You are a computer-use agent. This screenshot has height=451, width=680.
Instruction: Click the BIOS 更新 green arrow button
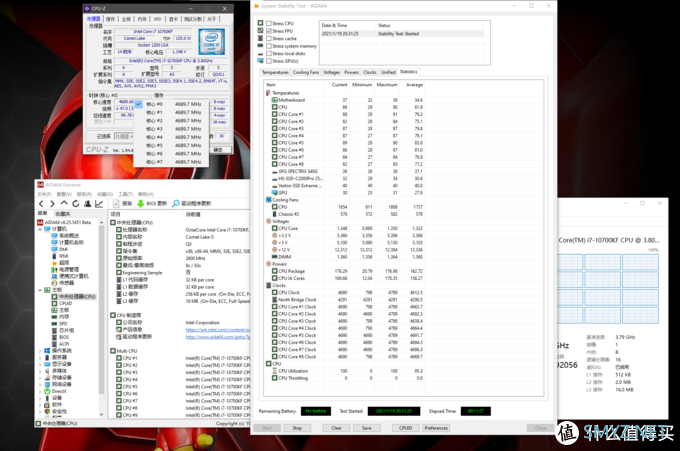coord(152,203)
